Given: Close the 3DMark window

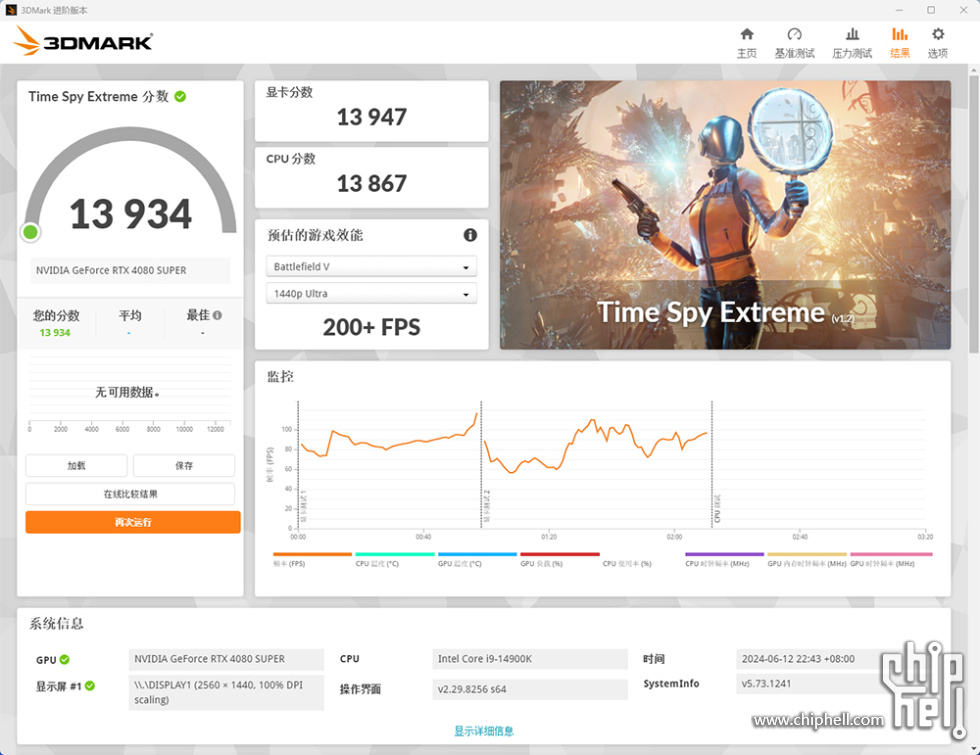Looking at the screenshot, I should pyautogui.click(x=963, y=10).
